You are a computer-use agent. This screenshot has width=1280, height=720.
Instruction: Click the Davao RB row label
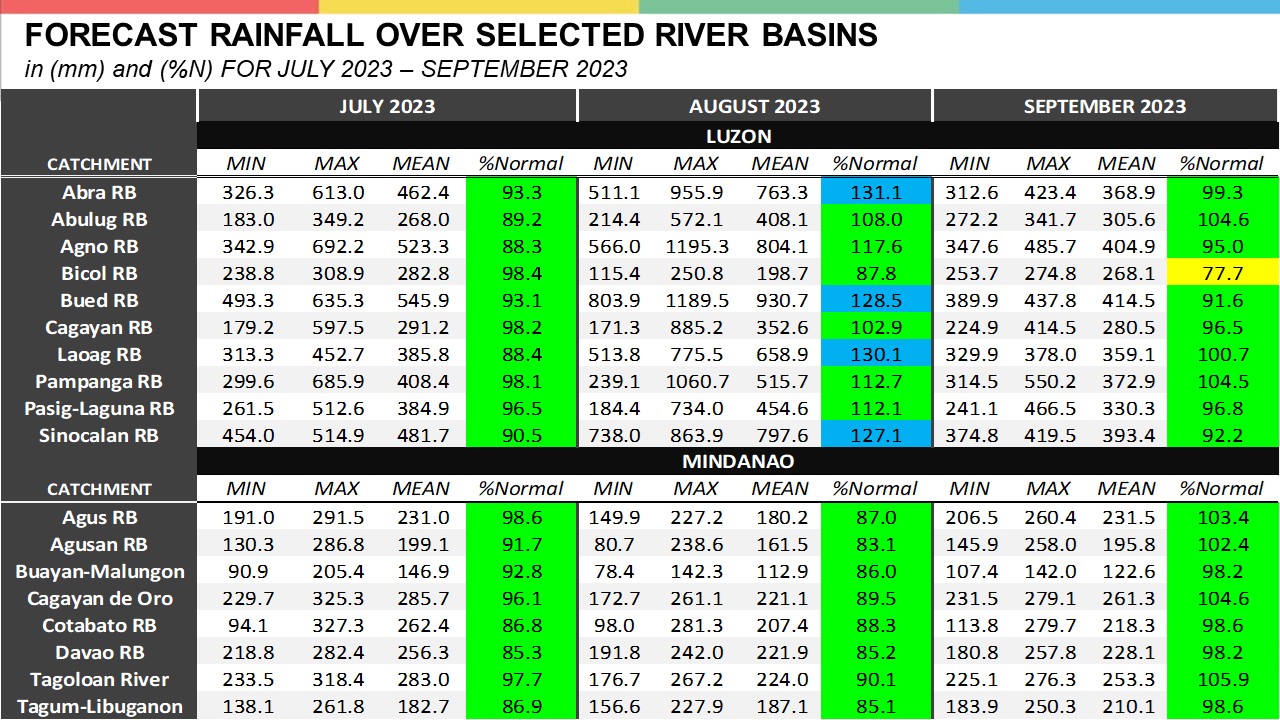pos(99,652)
